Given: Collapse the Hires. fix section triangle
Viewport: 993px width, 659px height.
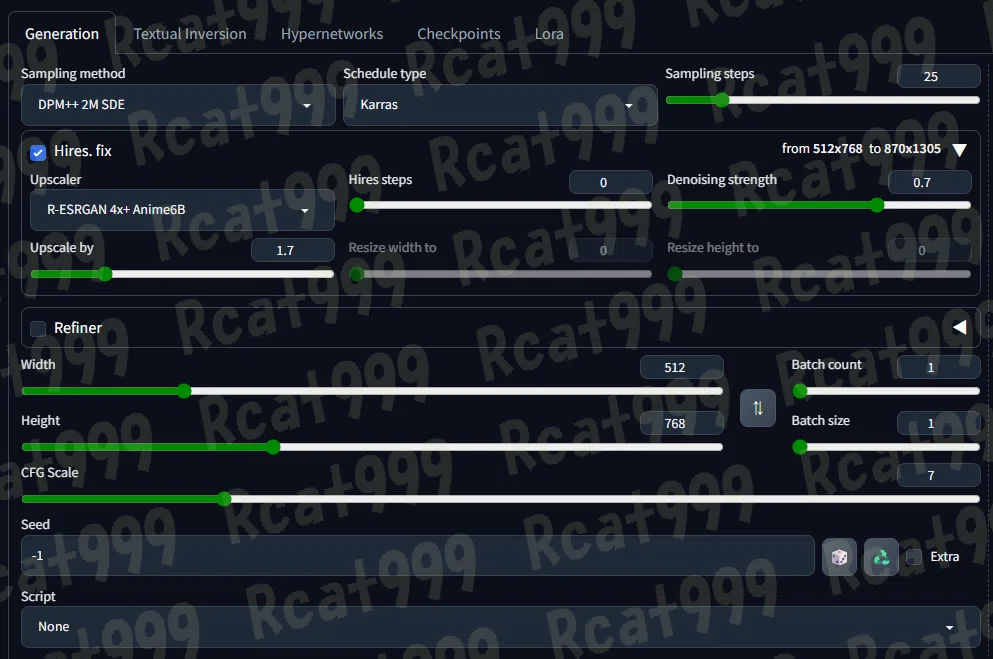Looking at the screenshot, I should (x=959, y=149).
